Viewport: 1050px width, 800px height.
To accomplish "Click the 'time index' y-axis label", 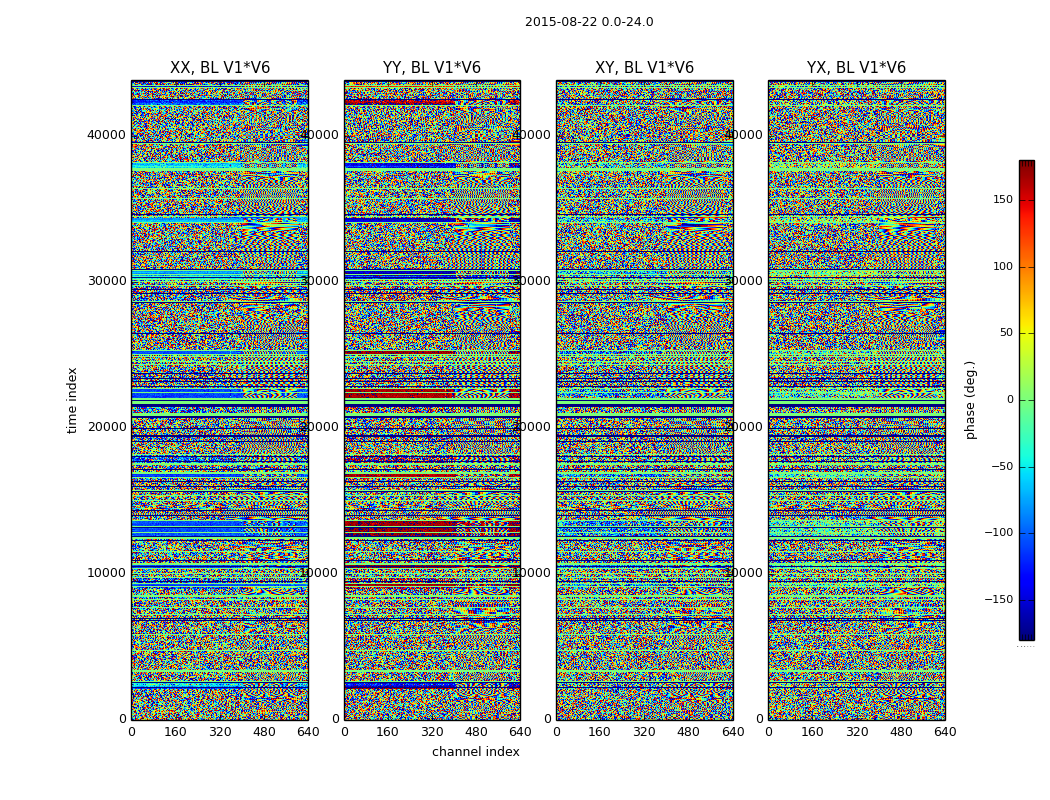I will 72,400.
